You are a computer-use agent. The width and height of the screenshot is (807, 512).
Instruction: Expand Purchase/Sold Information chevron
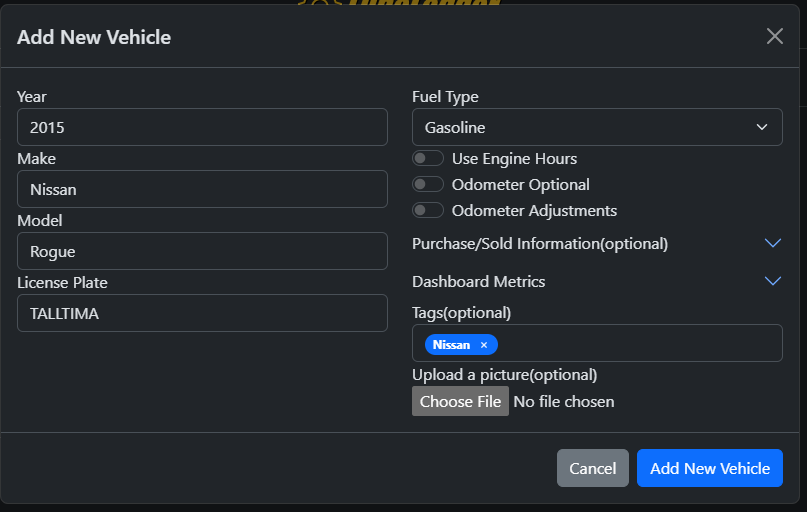click(x=772, y=243)
